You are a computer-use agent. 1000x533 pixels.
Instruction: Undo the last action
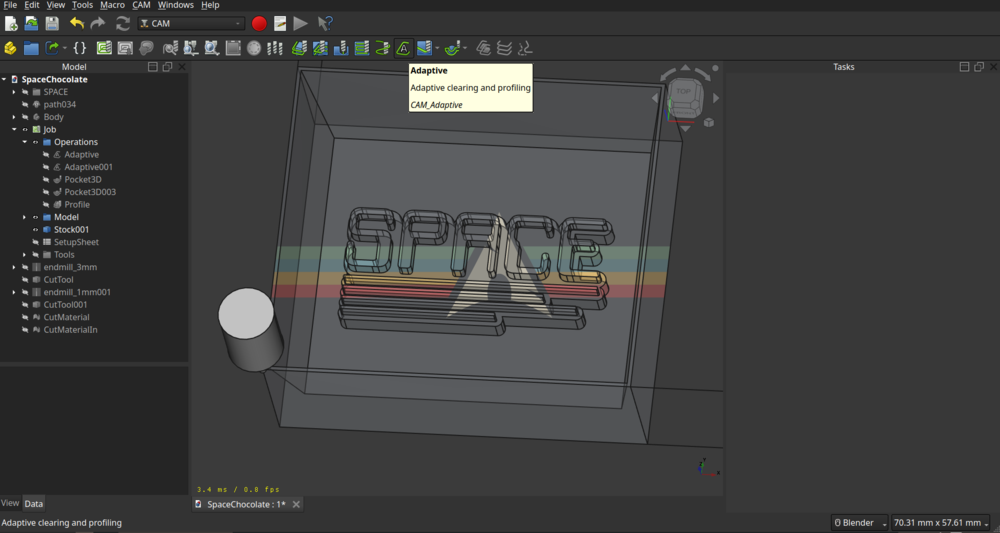[x=77, y=24]
